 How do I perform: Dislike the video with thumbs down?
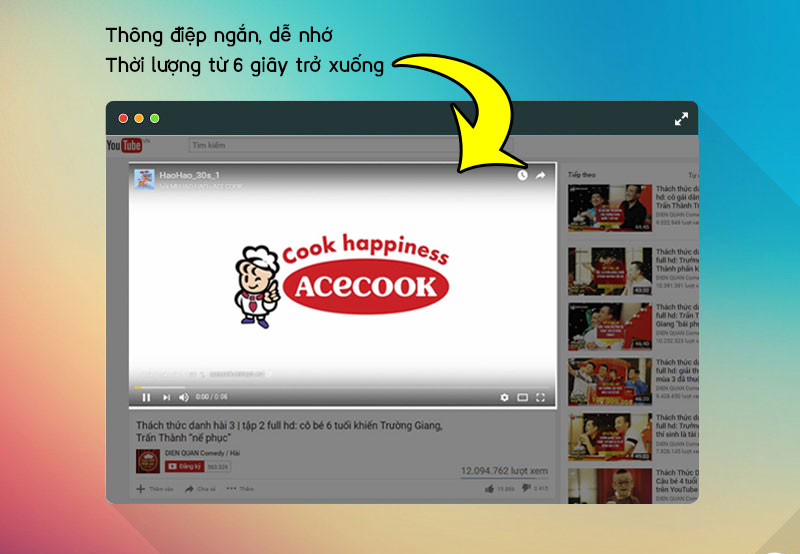tap(527, 489)
